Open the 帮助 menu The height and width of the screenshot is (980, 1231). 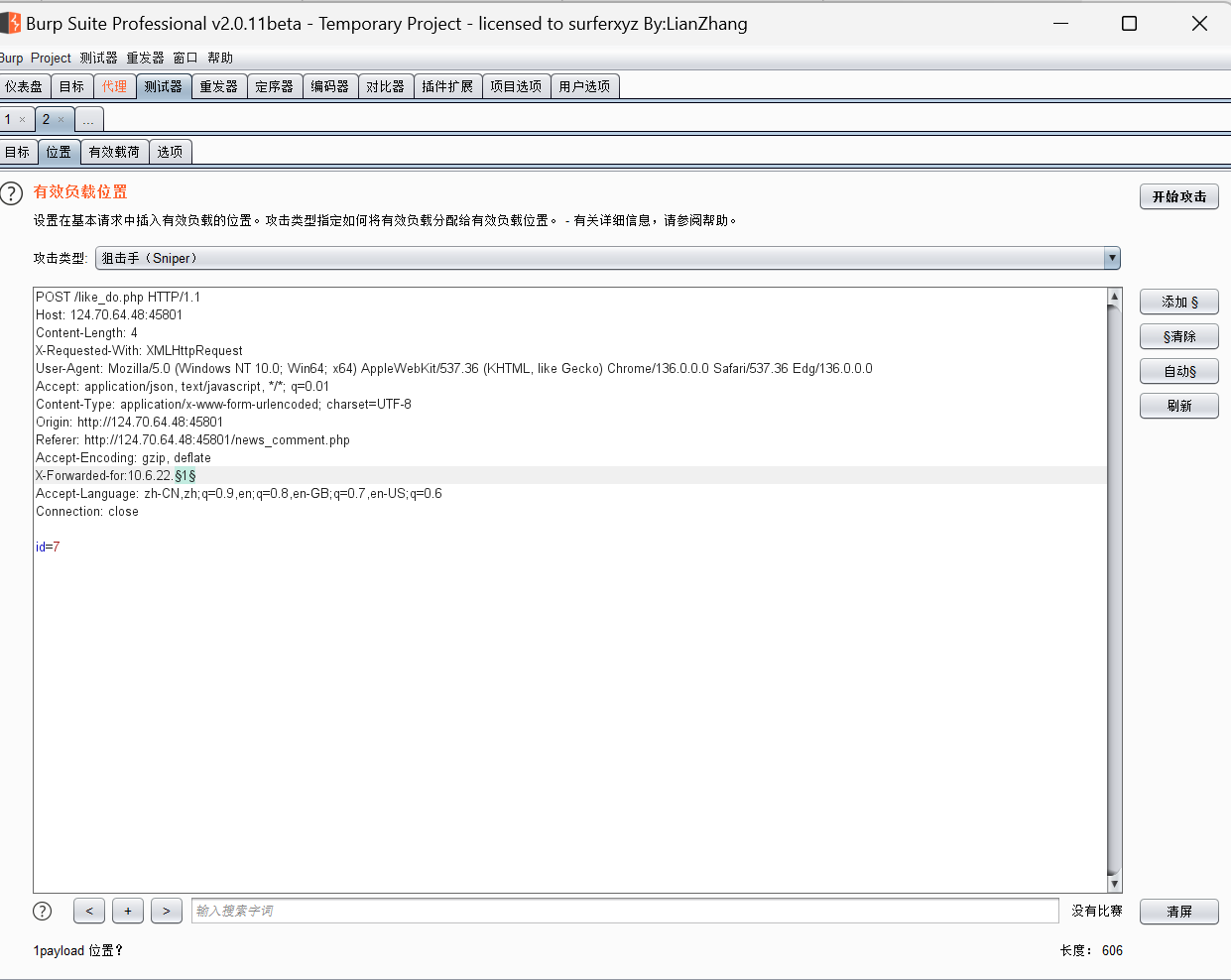coord(220,58)
